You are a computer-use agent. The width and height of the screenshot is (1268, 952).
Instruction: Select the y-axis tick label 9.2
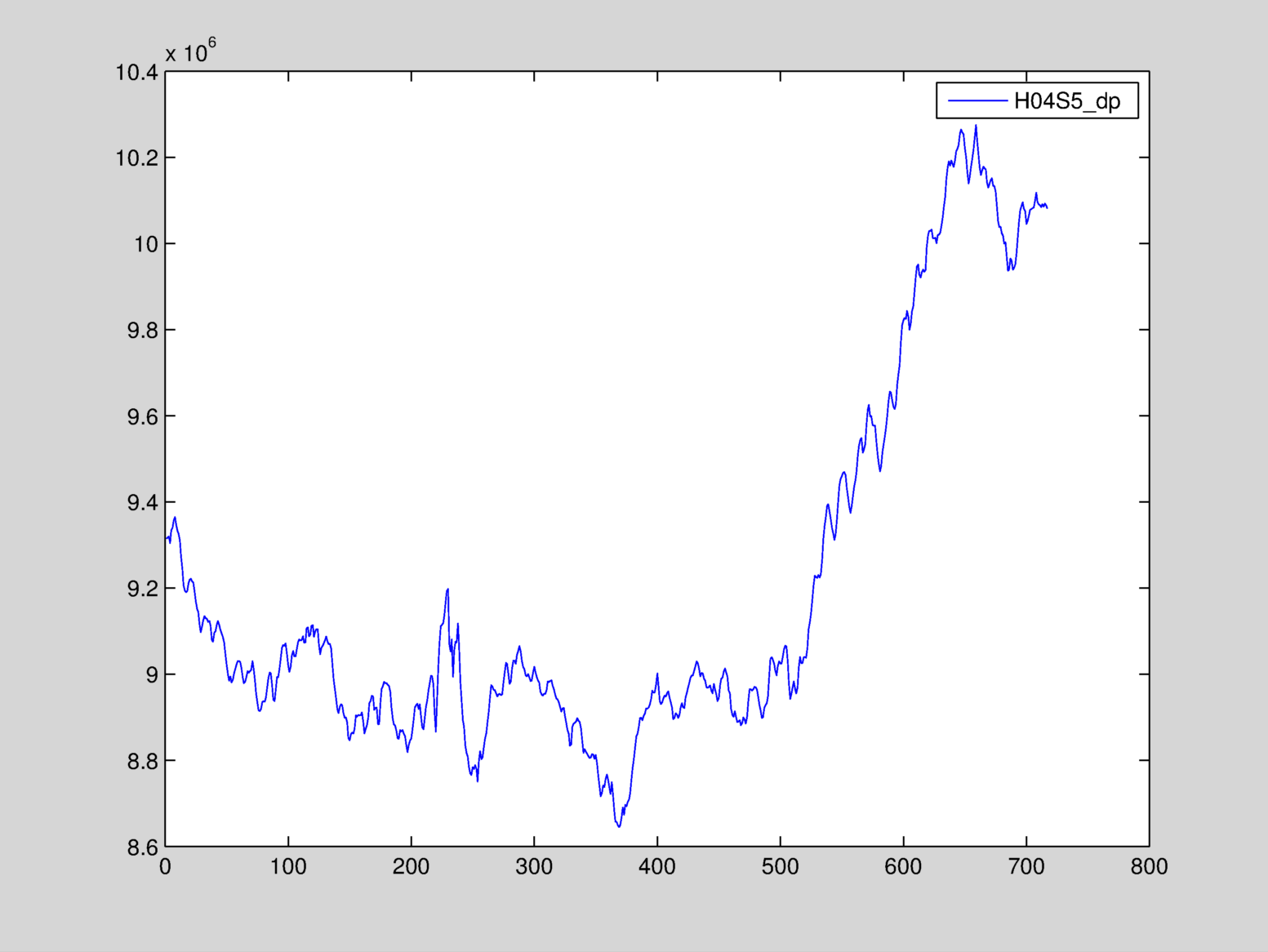point(142,589)
